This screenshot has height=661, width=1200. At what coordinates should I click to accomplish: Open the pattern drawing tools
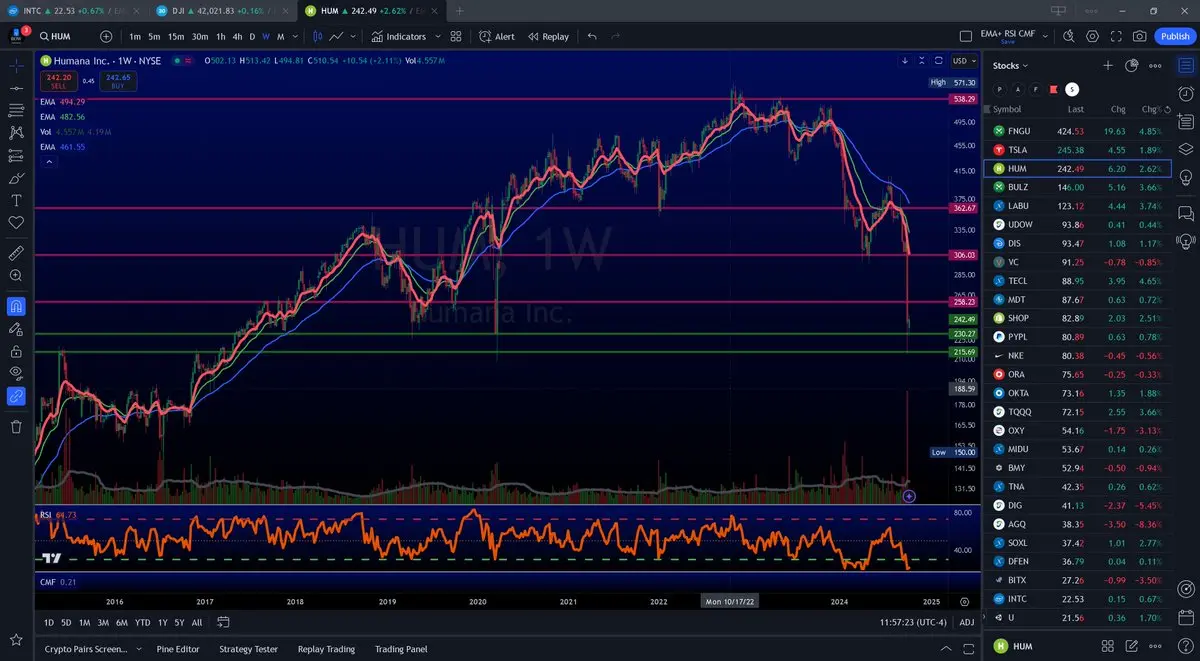(x=16, y=132)
